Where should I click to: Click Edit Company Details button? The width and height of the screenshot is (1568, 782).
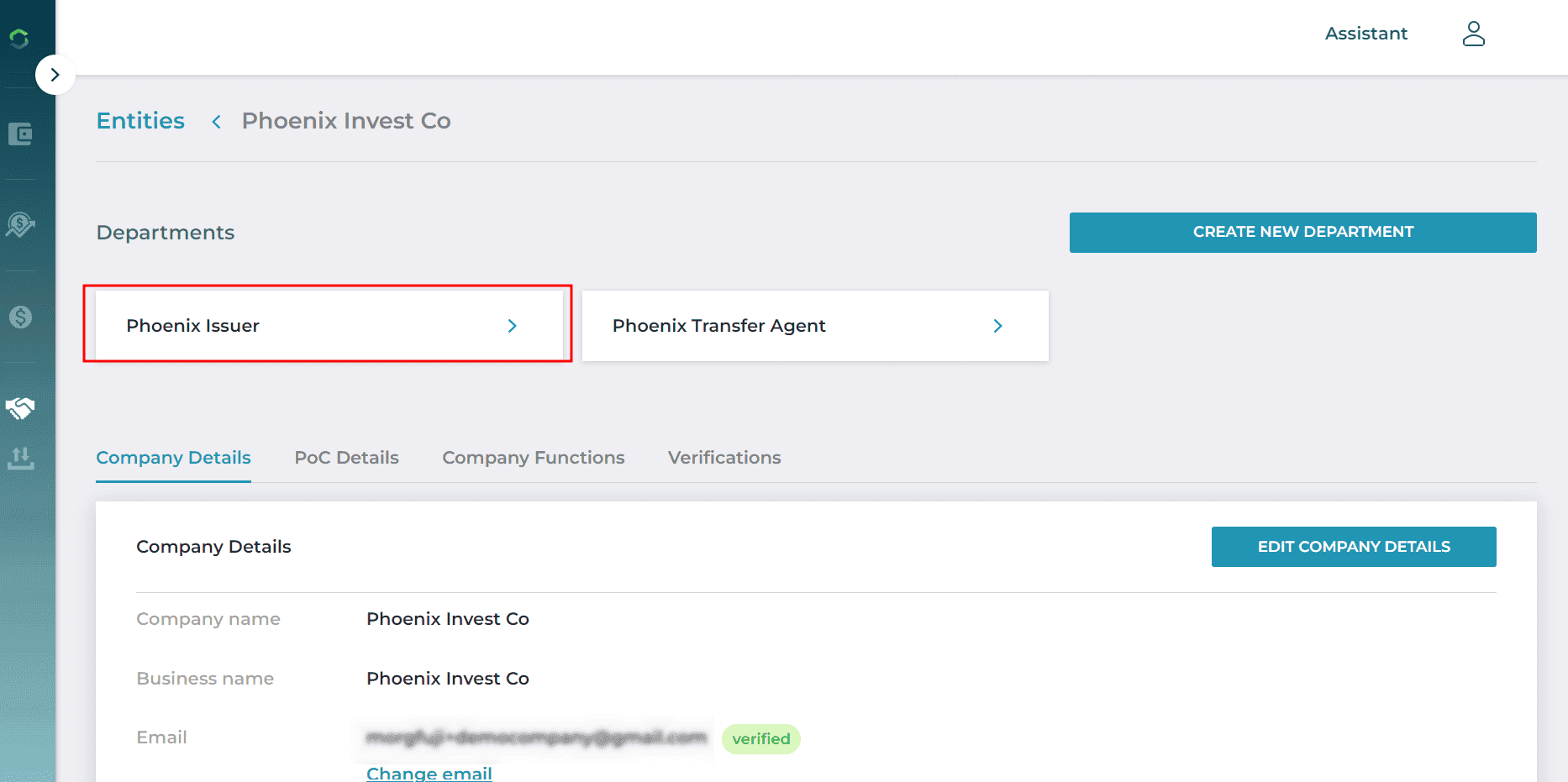click(x=1353, y=547)
